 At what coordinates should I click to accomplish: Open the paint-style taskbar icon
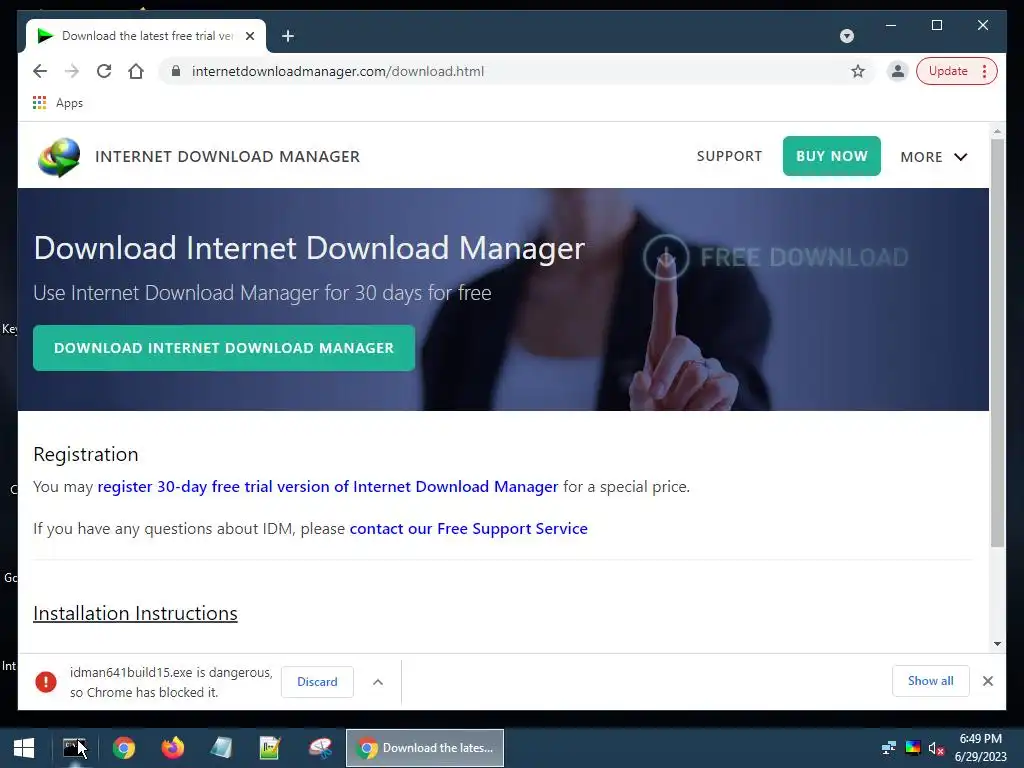click(x=320, y=748)
